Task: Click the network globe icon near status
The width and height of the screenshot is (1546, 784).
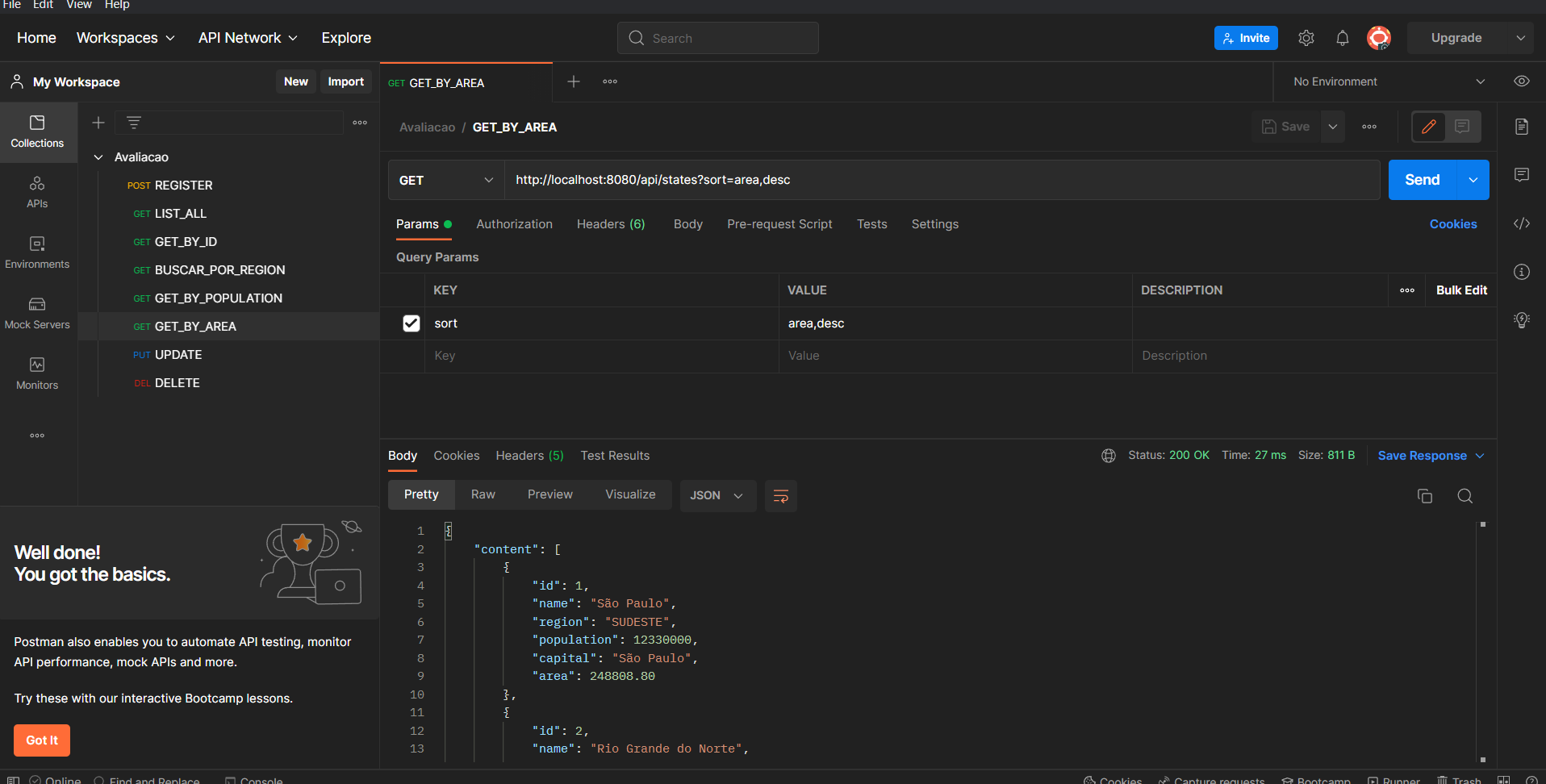Action: coord(1109,456)
